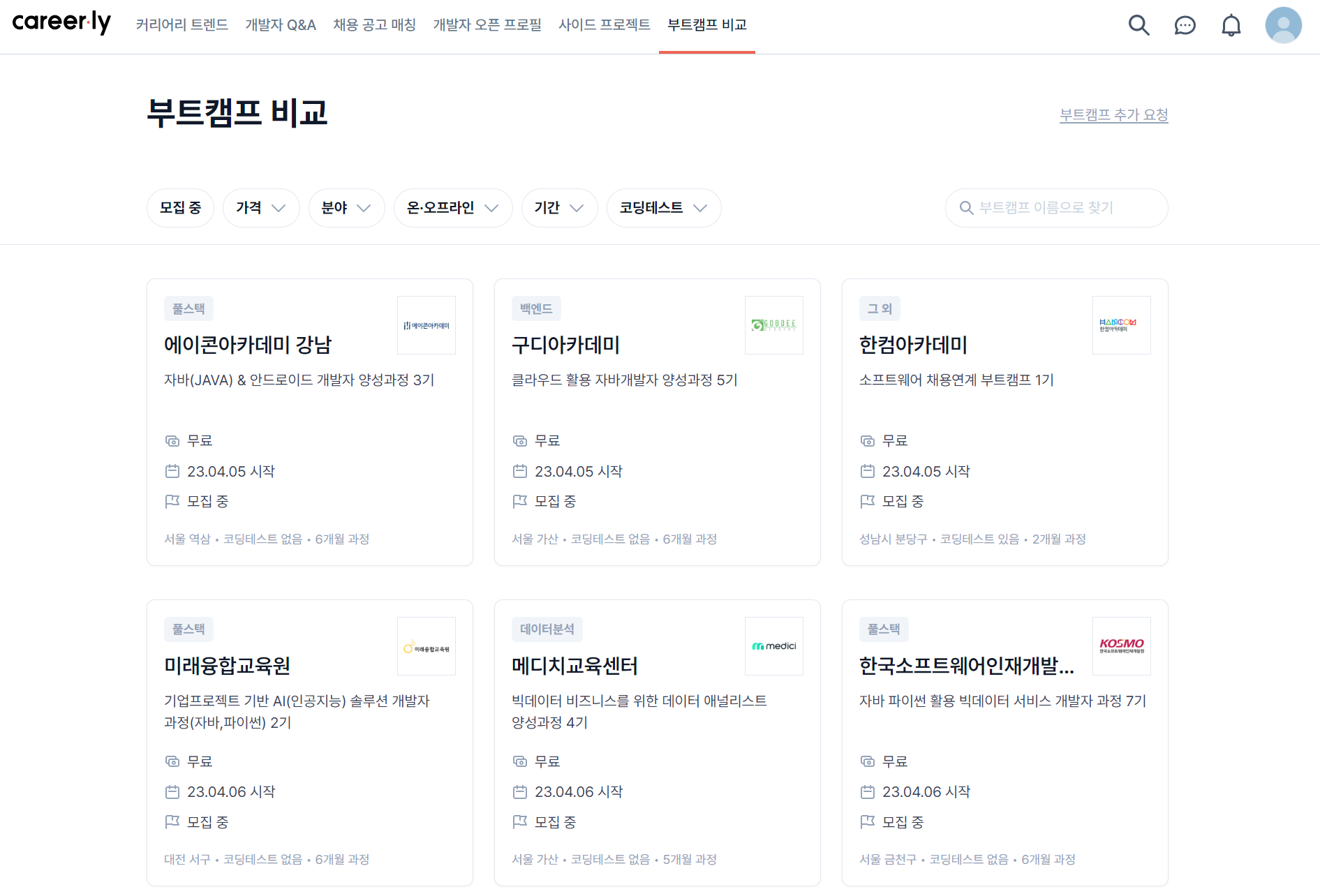
Task: Click 한국소프트웨어인재개발 KOSMO logo thumbnail
Action: pos(1122,646)
